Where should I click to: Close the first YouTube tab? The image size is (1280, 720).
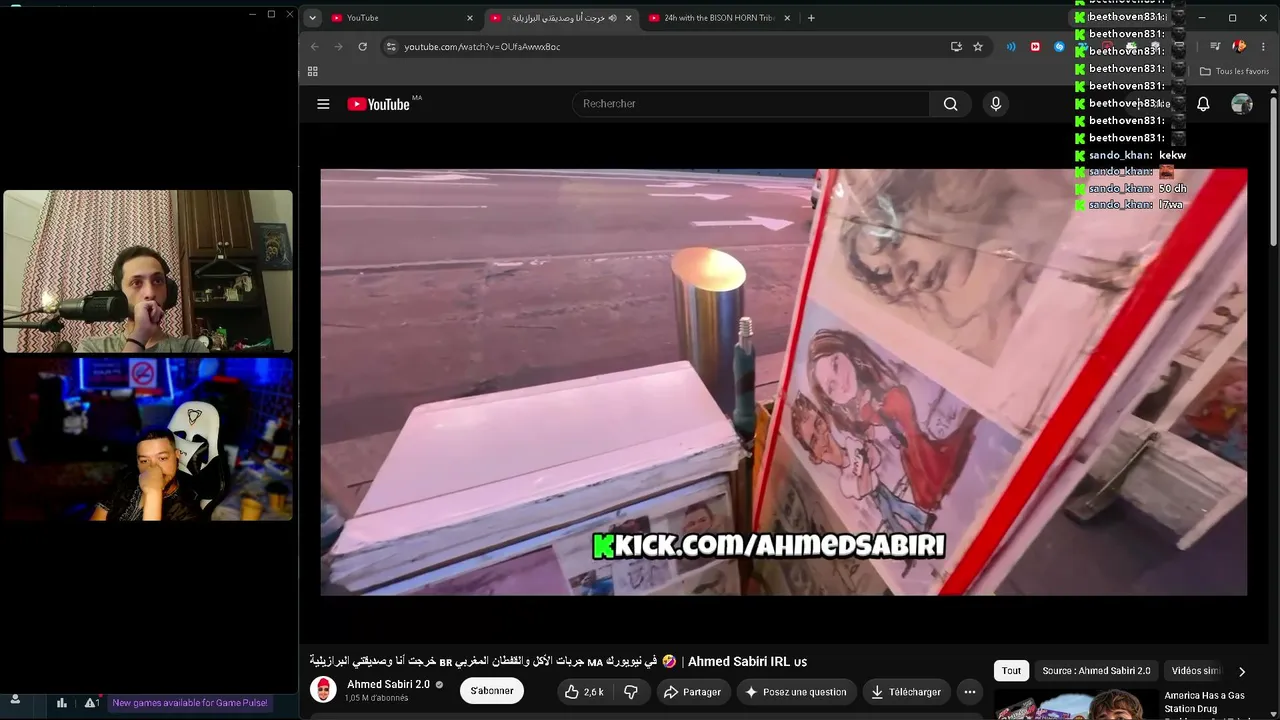coord(469,18)
